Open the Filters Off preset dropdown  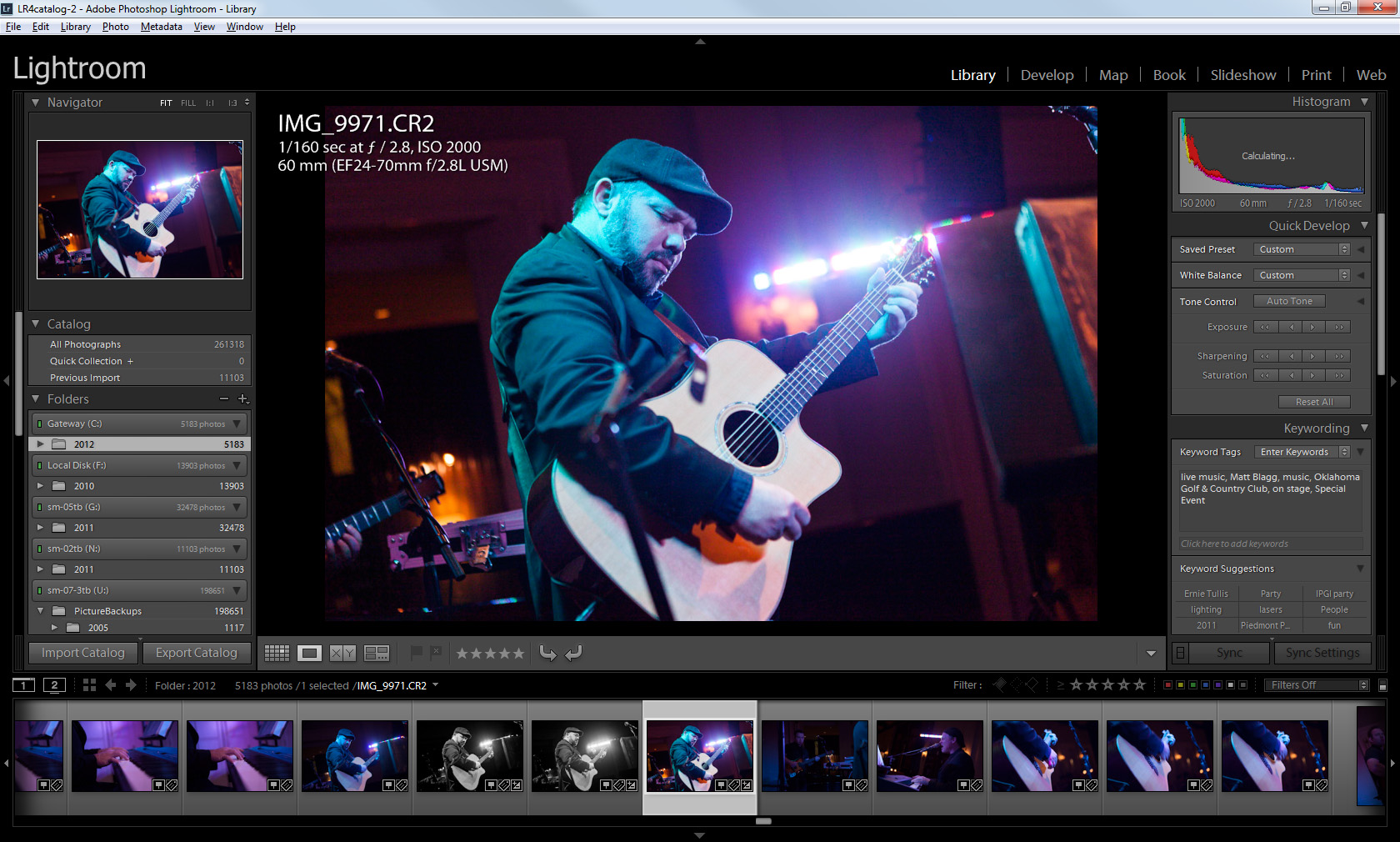point(1317,685)
